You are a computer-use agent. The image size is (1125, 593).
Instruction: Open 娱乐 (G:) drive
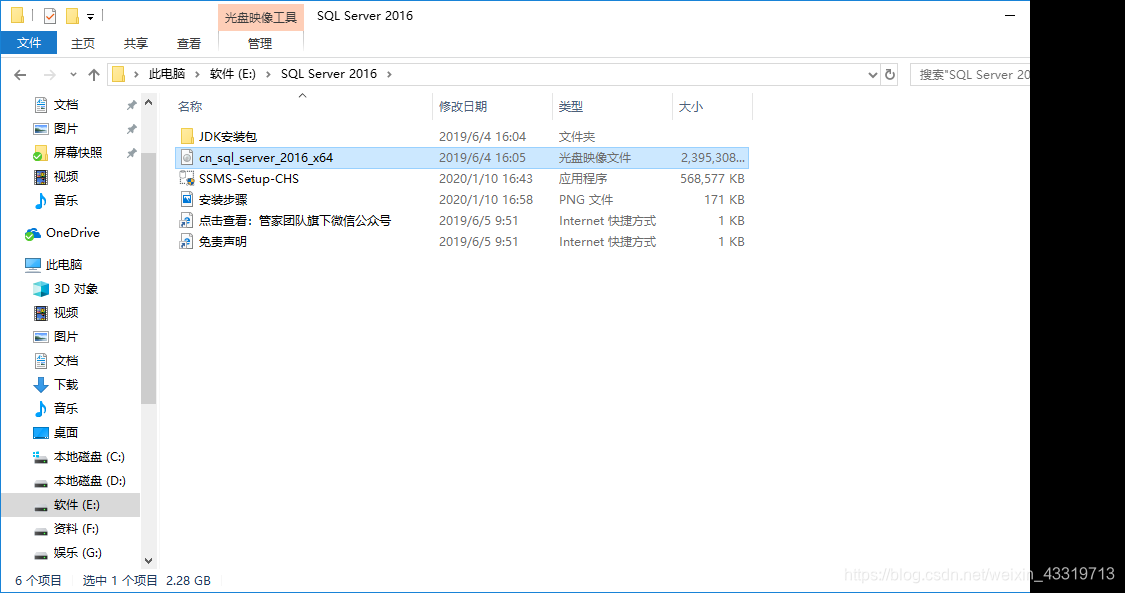coord(77,553)
